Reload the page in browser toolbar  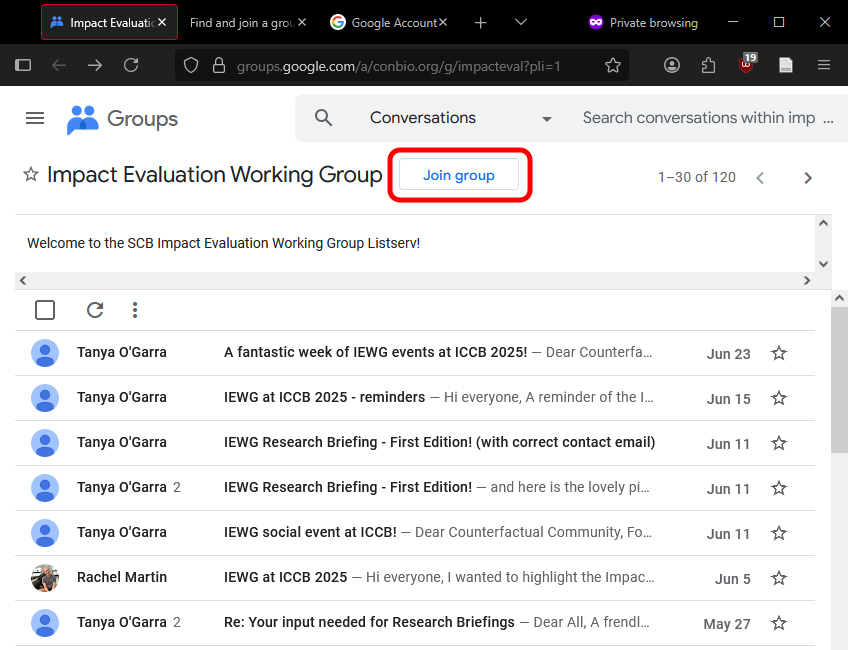click(x=131, y=65)
